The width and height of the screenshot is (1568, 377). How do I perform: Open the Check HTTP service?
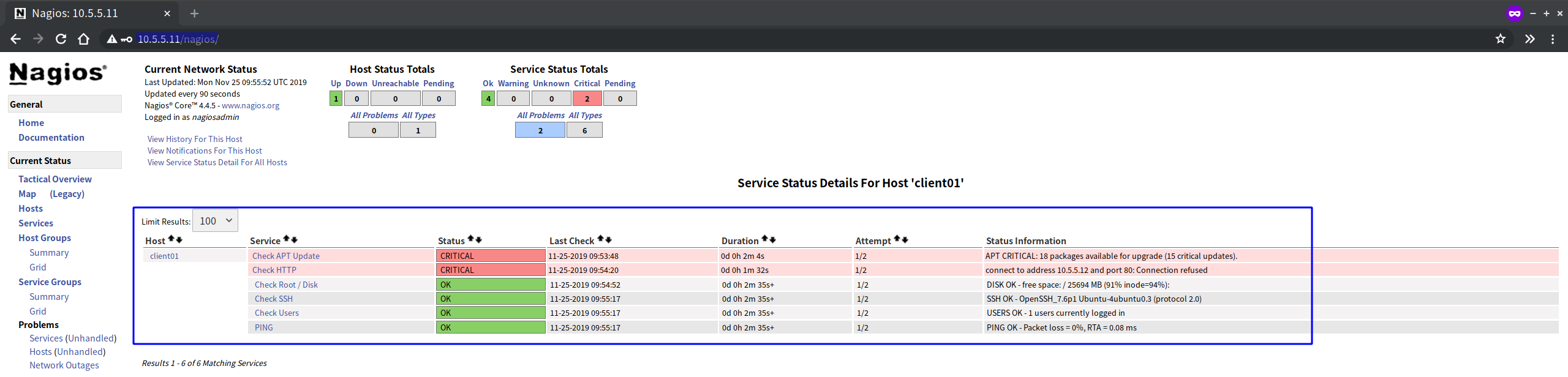[274, 270]
